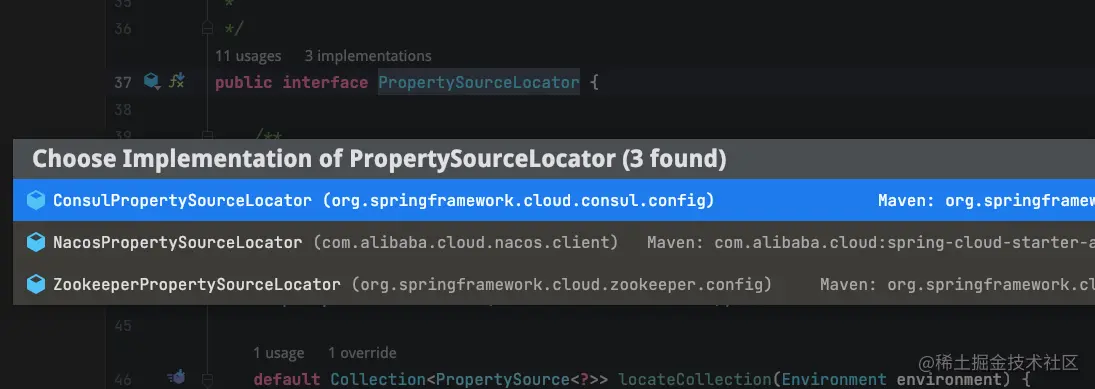This screenshot has height=389, width=1095.
Task: Select NacosPropertySourceLocator implementation
Action: pos(554,242)
